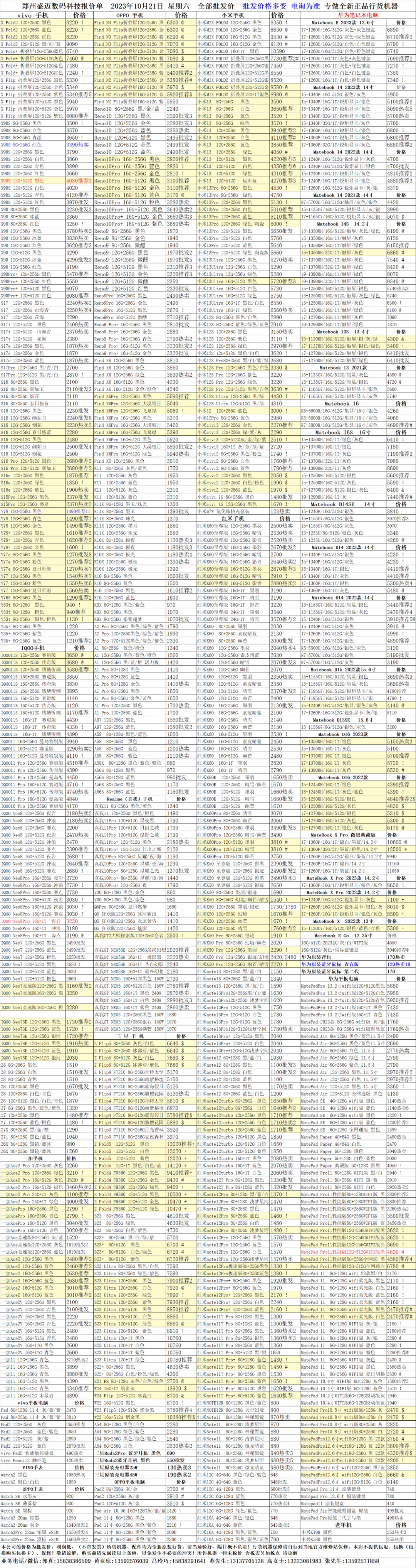Click the Matebook X Pro 2022款 14.2寸 header
The image size is (416, 1568).
[x=343, y=892]
